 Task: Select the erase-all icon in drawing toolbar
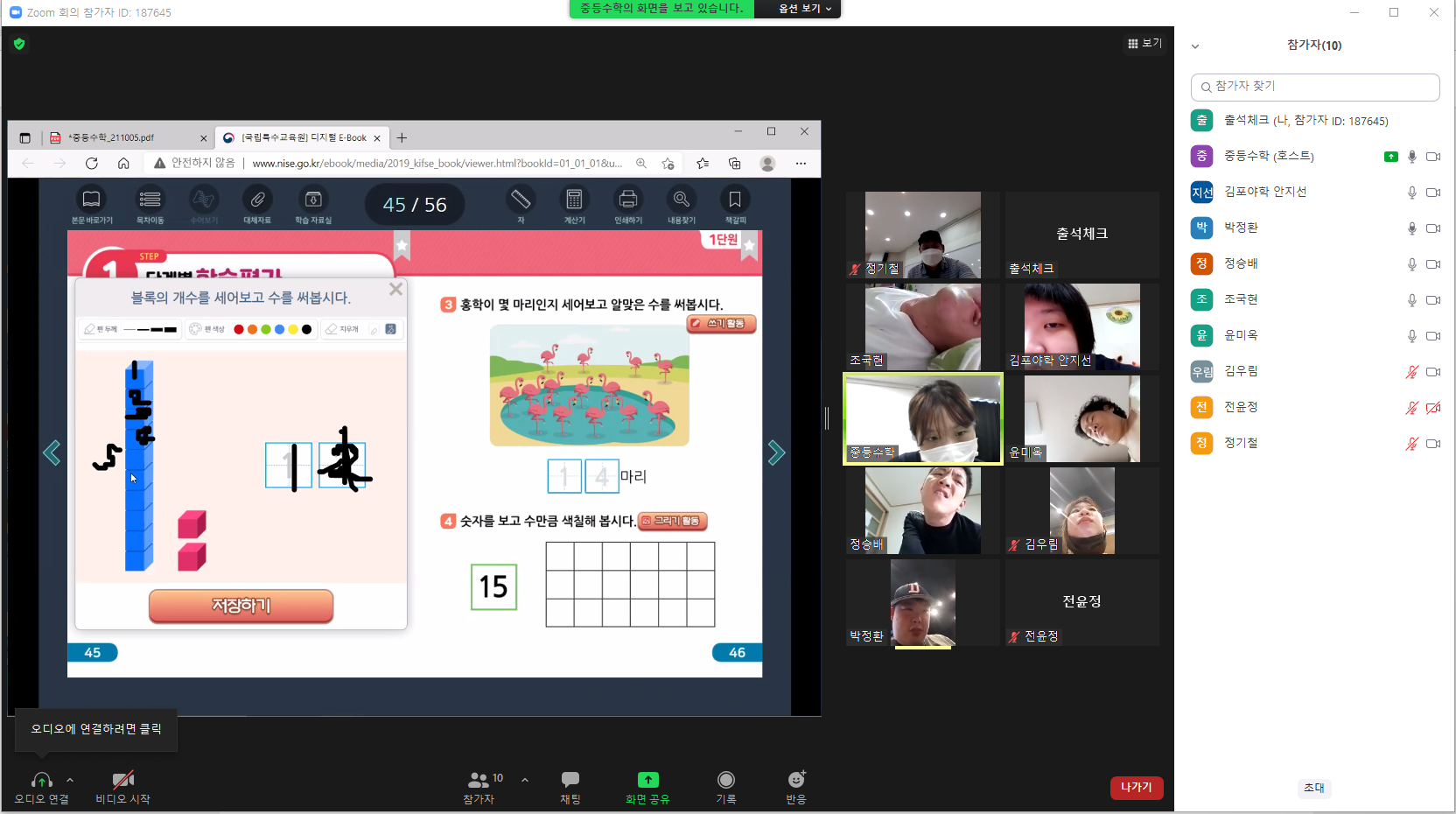point(390,329)
